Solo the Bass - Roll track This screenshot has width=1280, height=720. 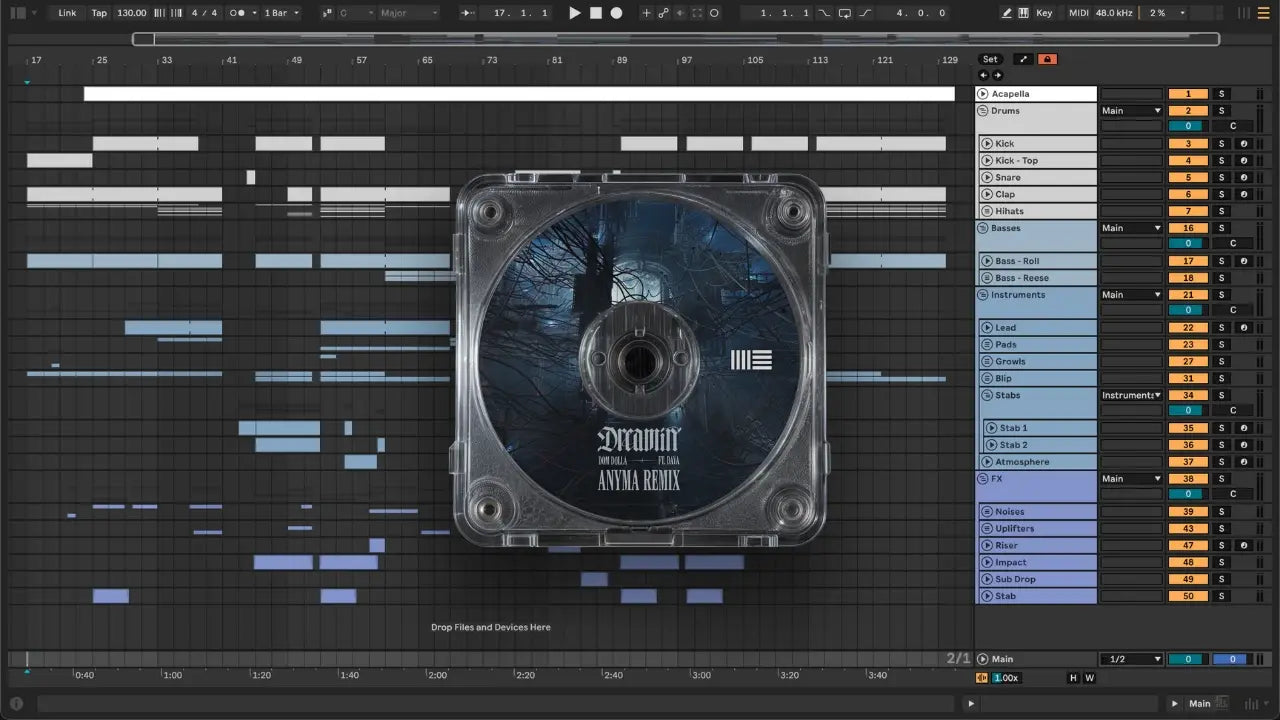(x=1221, y=261)
